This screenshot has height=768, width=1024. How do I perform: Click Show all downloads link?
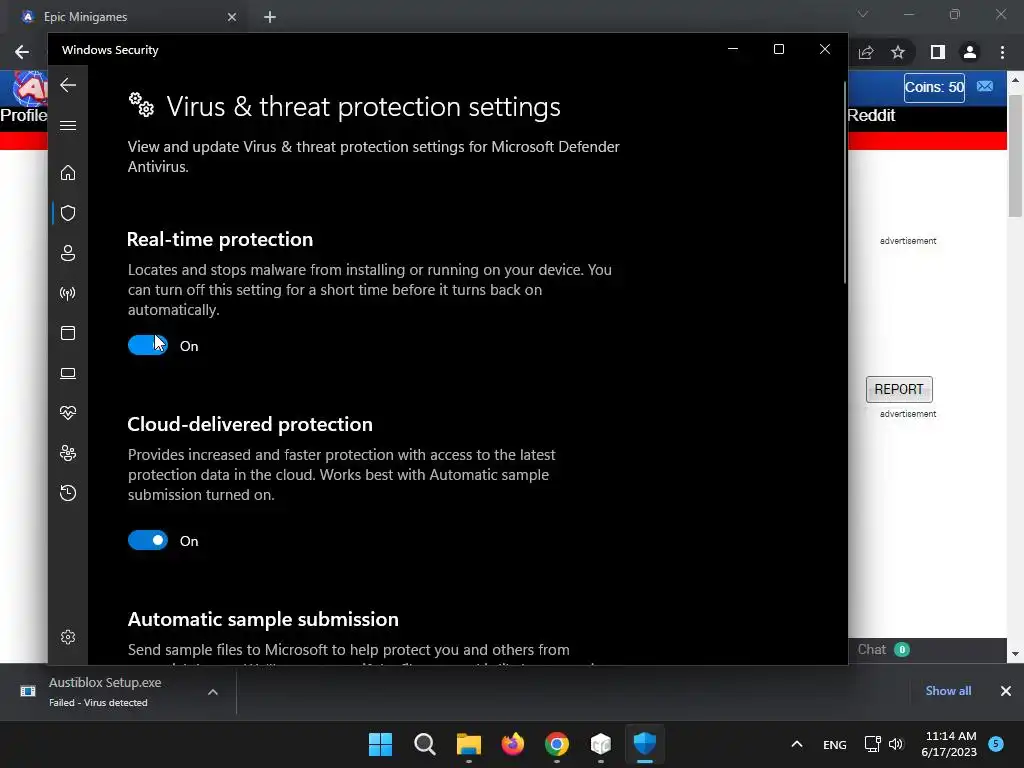click(x=948, y=691)
